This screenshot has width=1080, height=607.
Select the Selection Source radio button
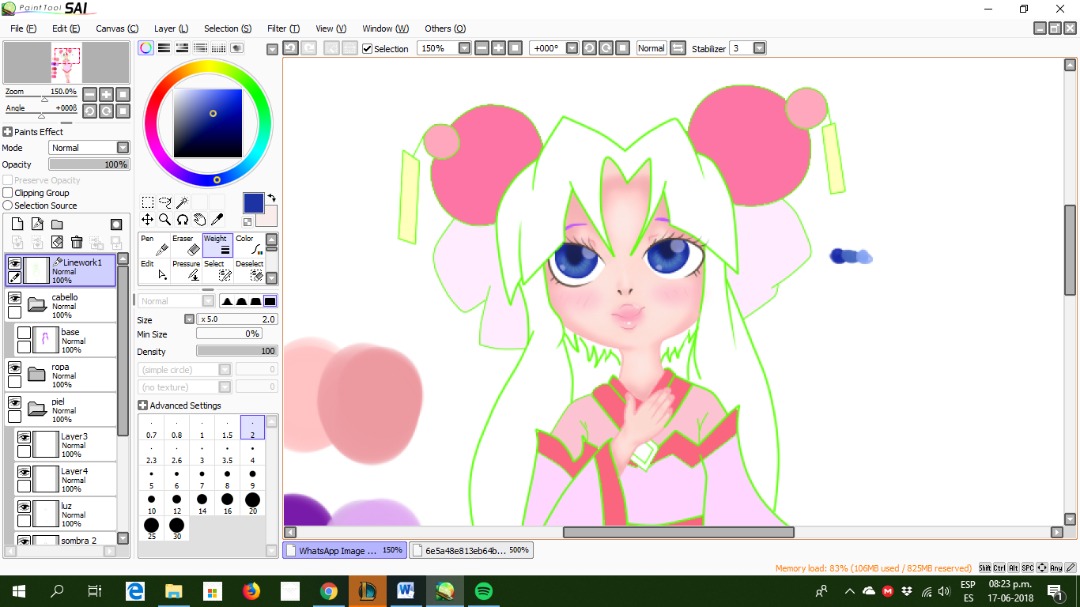tap(8, 205)
